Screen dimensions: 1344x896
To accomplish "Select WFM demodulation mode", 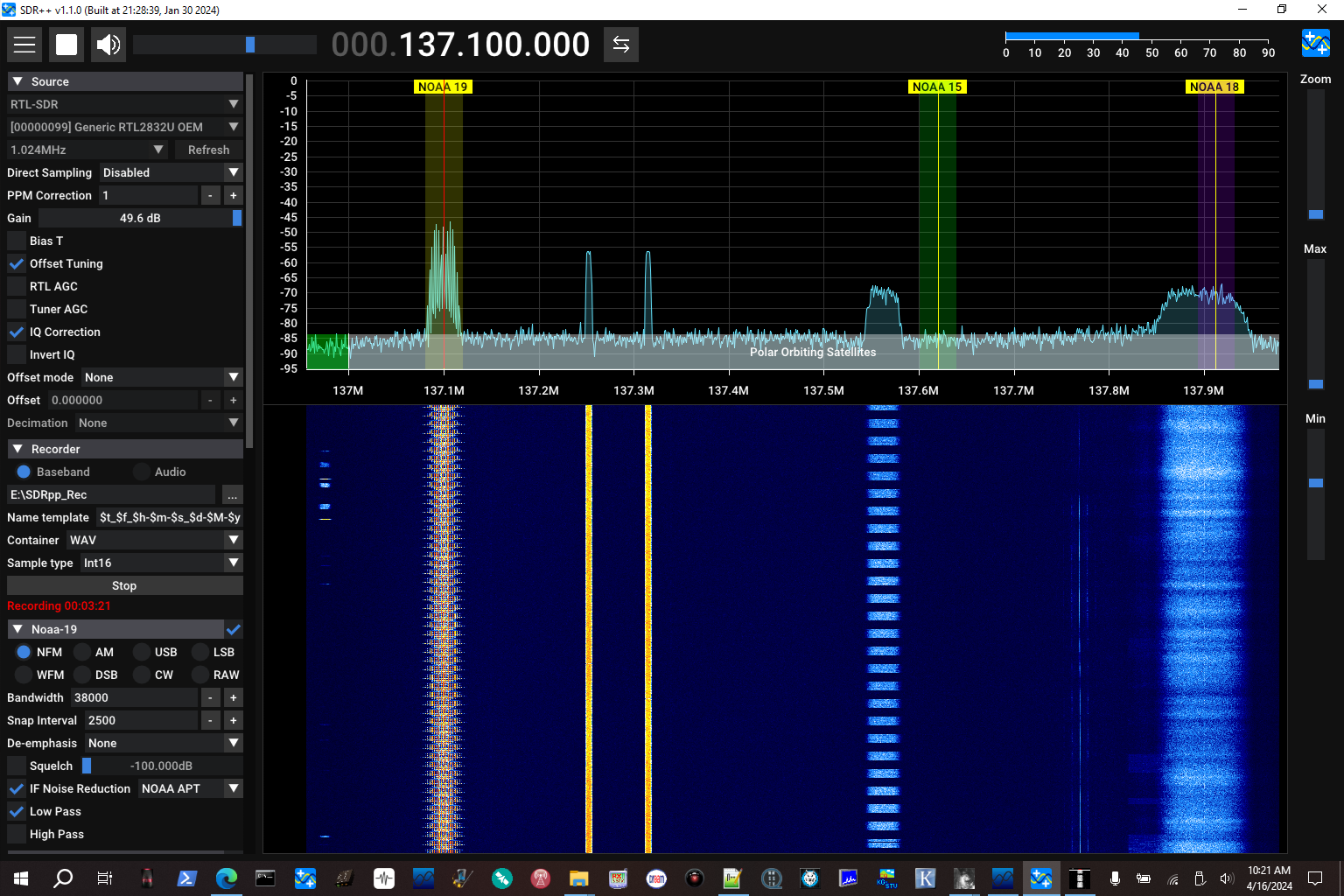I will point(24,675).
